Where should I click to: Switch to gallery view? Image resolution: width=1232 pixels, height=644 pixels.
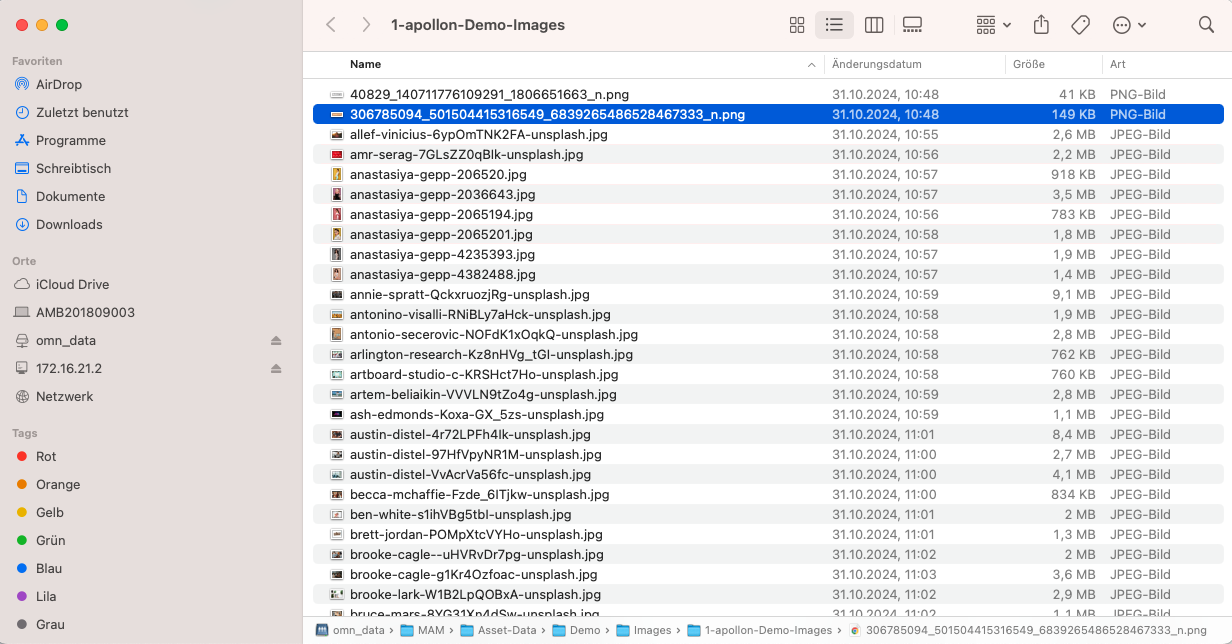pos(912,25)
